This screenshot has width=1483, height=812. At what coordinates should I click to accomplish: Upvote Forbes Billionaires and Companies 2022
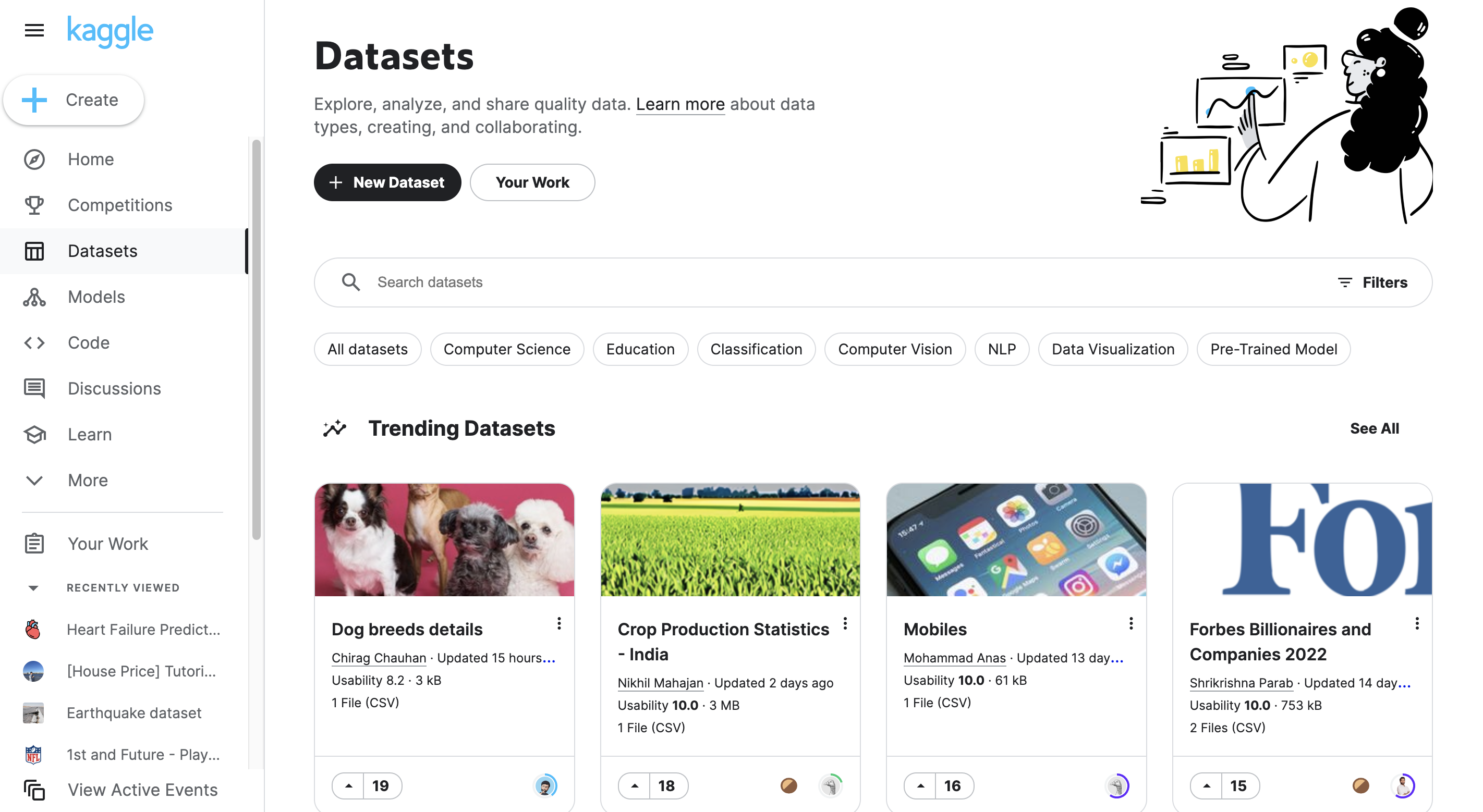click(1207, 785)
